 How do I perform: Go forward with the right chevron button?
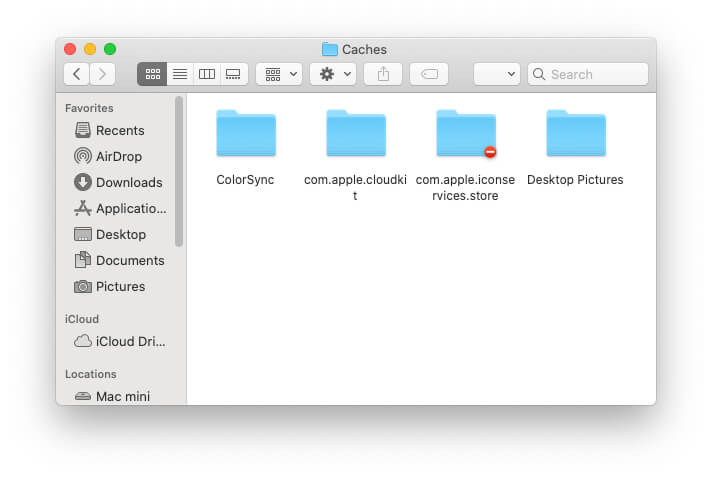tap(102, 74)
